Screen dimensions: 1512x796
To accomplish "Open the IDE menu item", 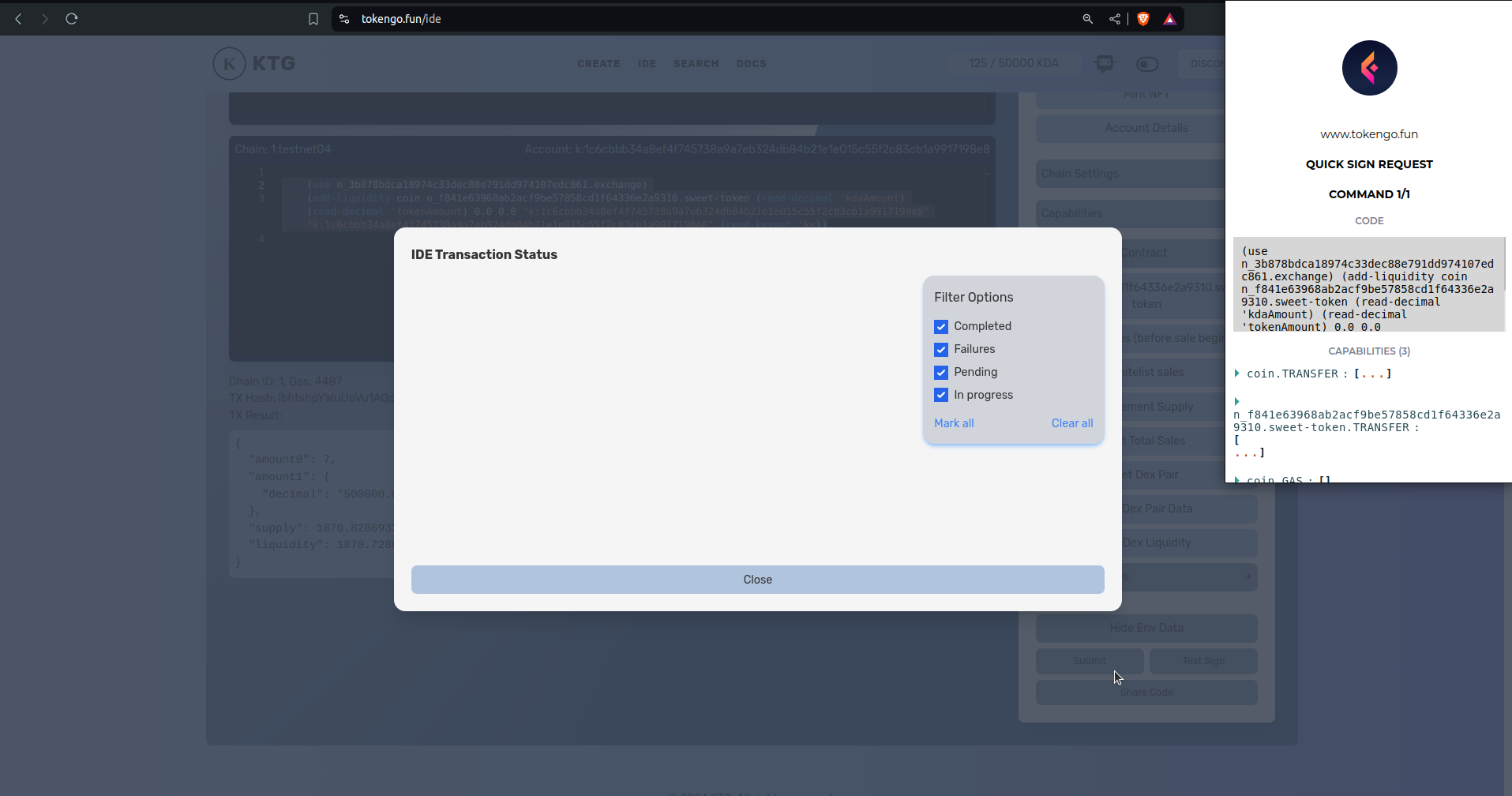I will coord(647,64).
